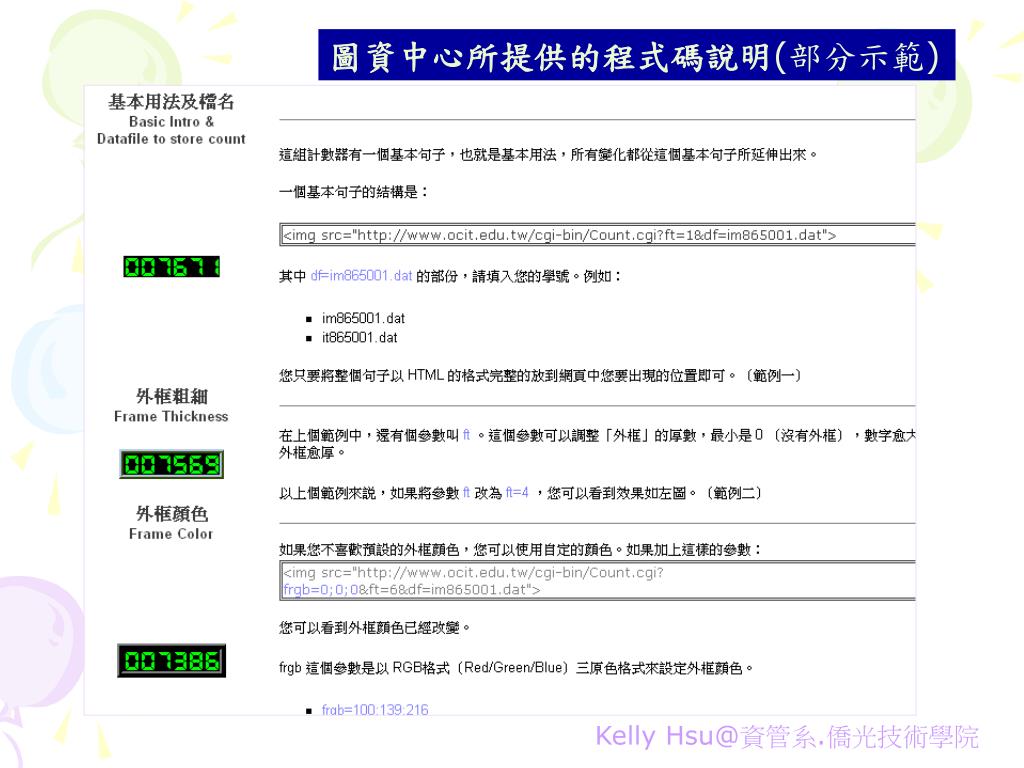Click the （範例一） text
Image resolution: width=1024 pixels, height=768 pixels.
coord(773,375)
